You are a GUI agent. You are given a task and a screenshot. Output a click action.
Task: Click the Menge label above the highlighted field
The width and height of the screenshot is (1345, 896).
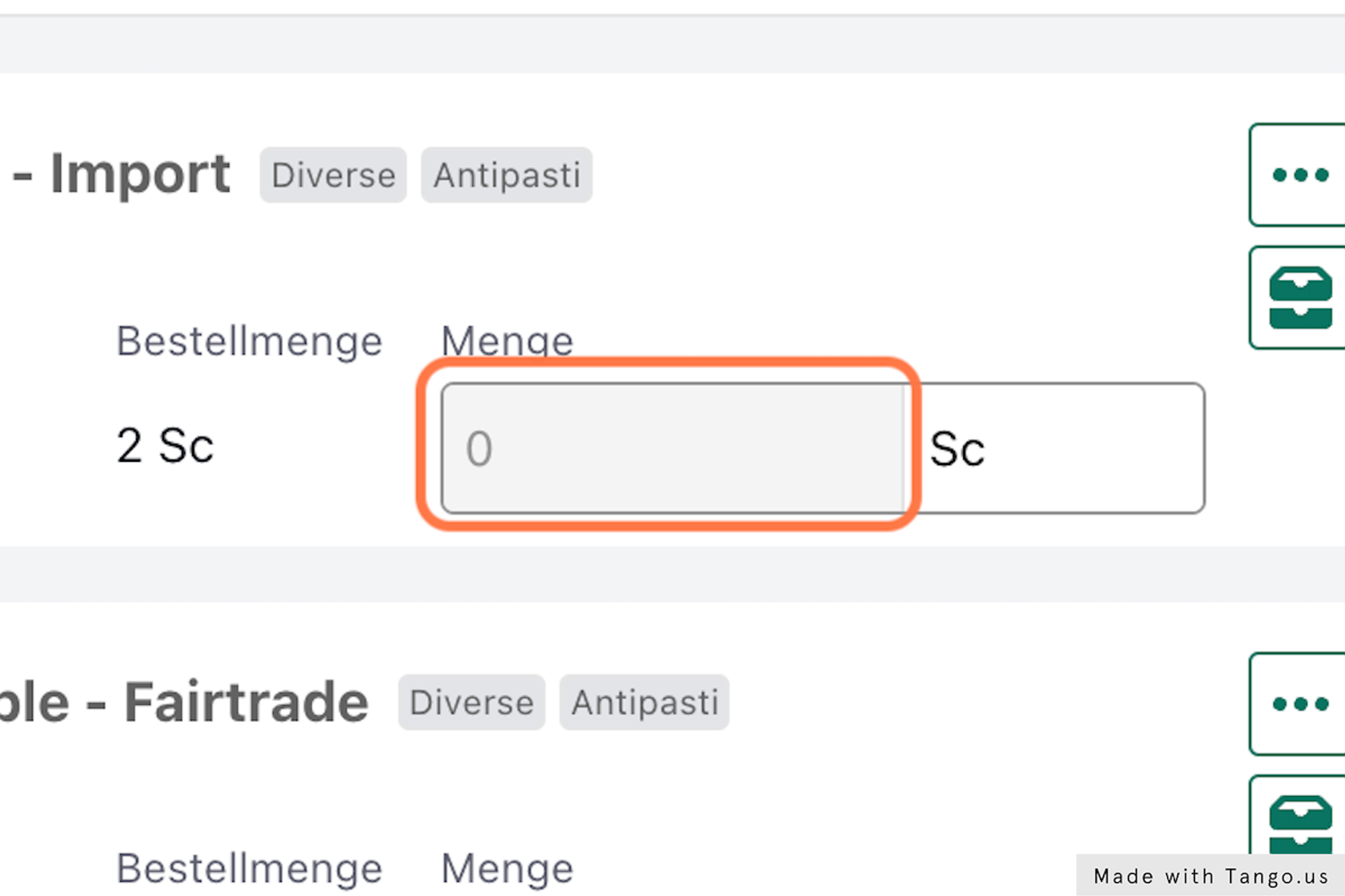coord(507,341)
